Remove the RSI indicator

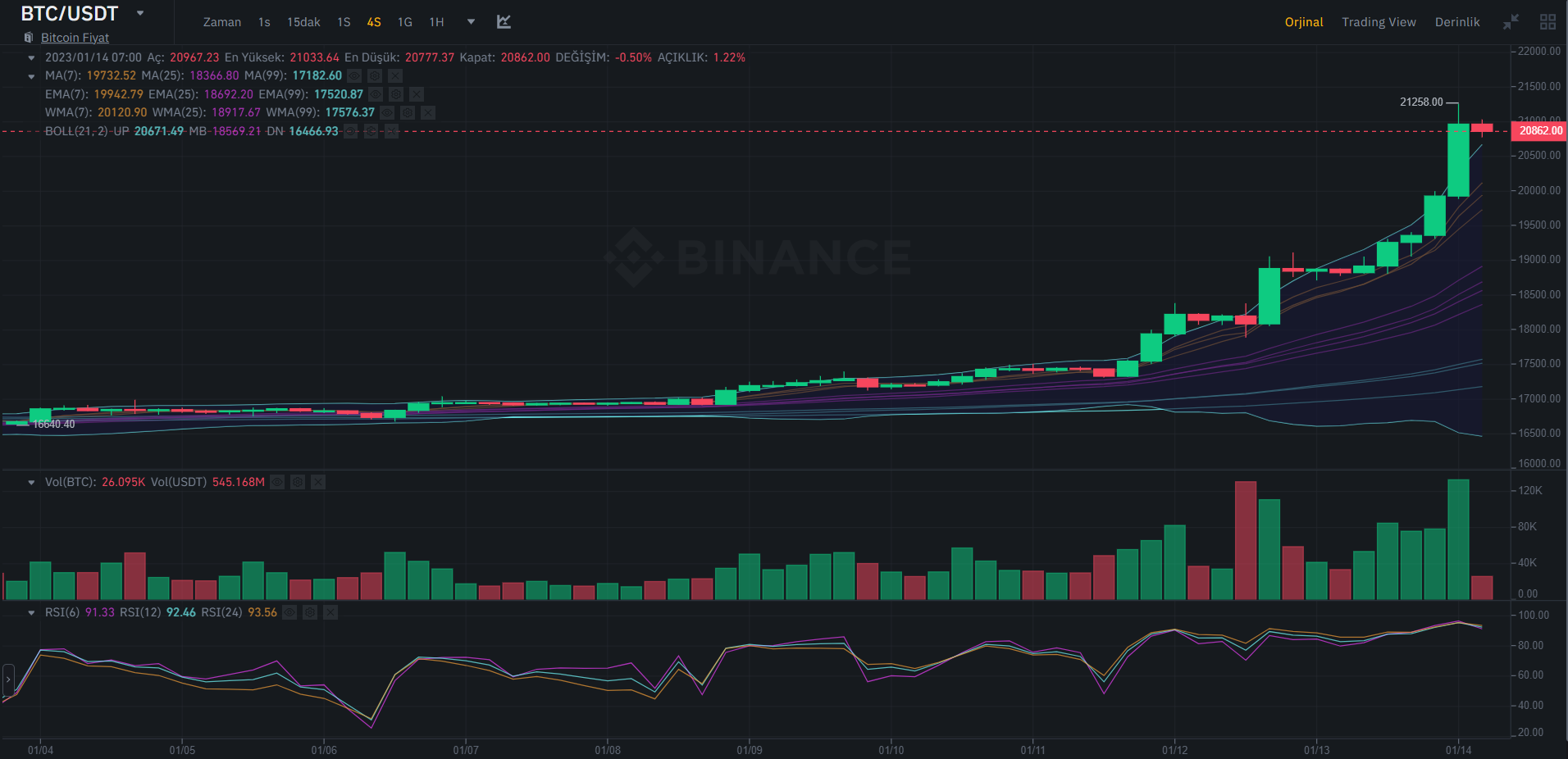pyautogui.click(x=330, y=612)
